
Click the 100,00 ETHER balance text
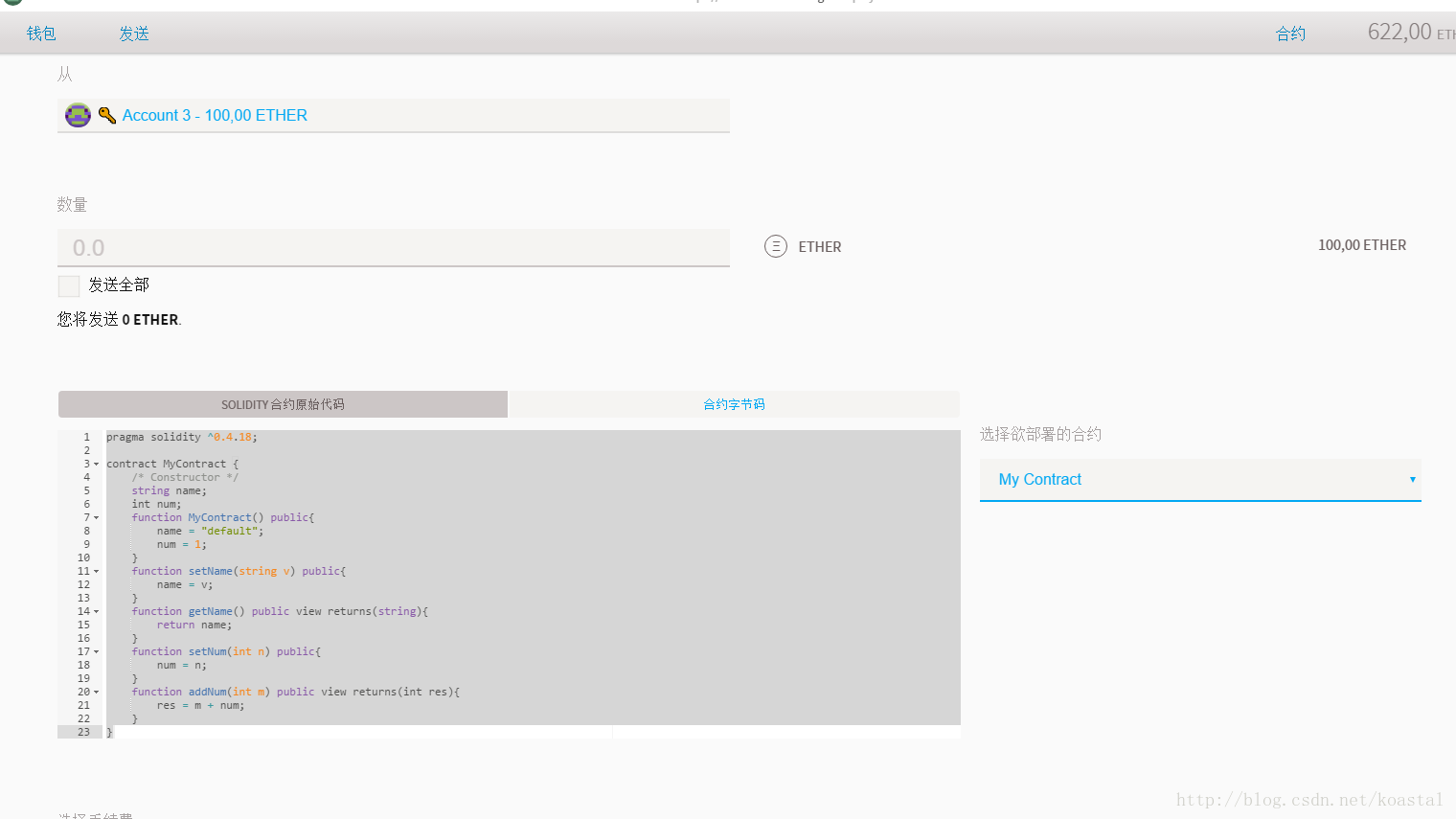(x=1362, y=245)
